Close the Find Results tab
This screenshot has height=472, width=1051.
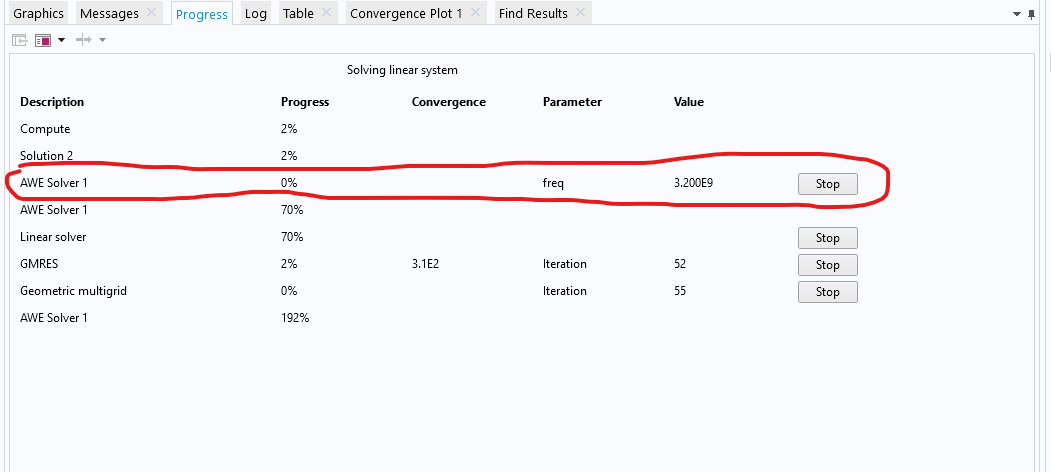580,13
